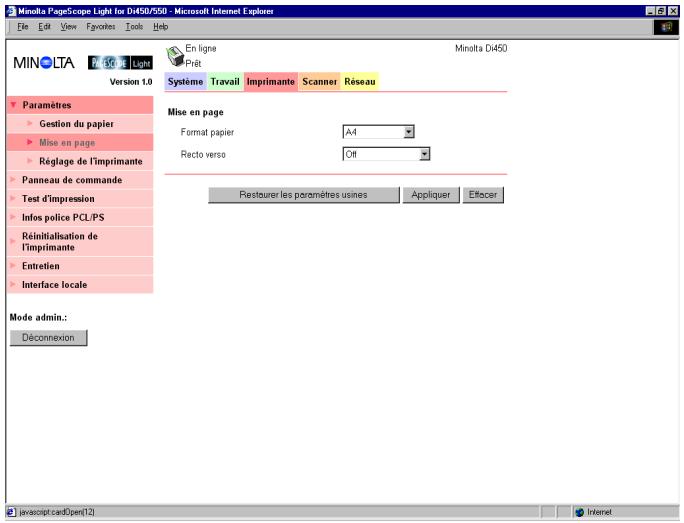Click the Internet Explorer title bar icon
684x523 pixels.
[x=12, y=11]
